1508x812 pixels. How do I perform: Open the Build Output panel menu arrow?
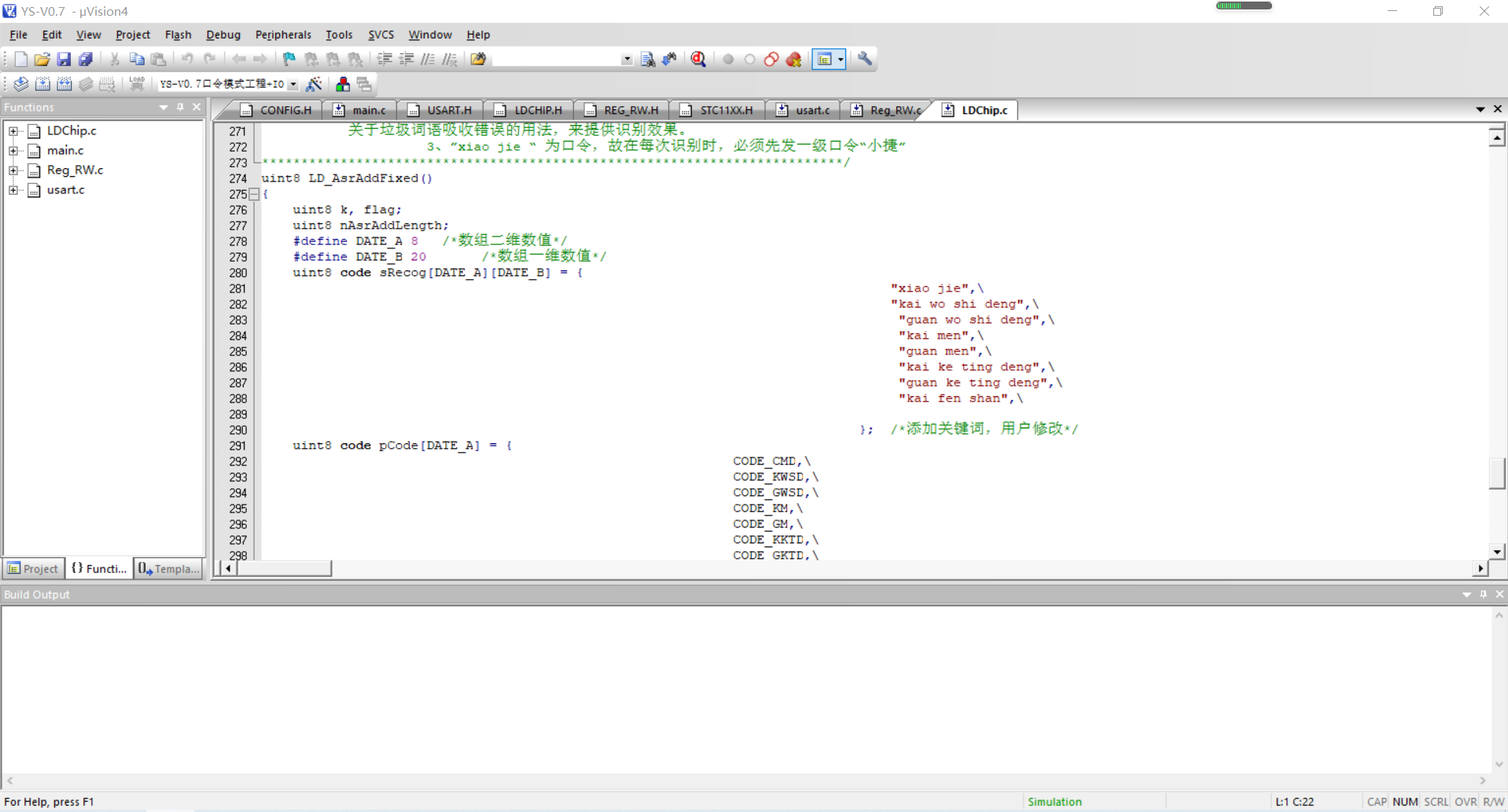[x=1466, y=595]
